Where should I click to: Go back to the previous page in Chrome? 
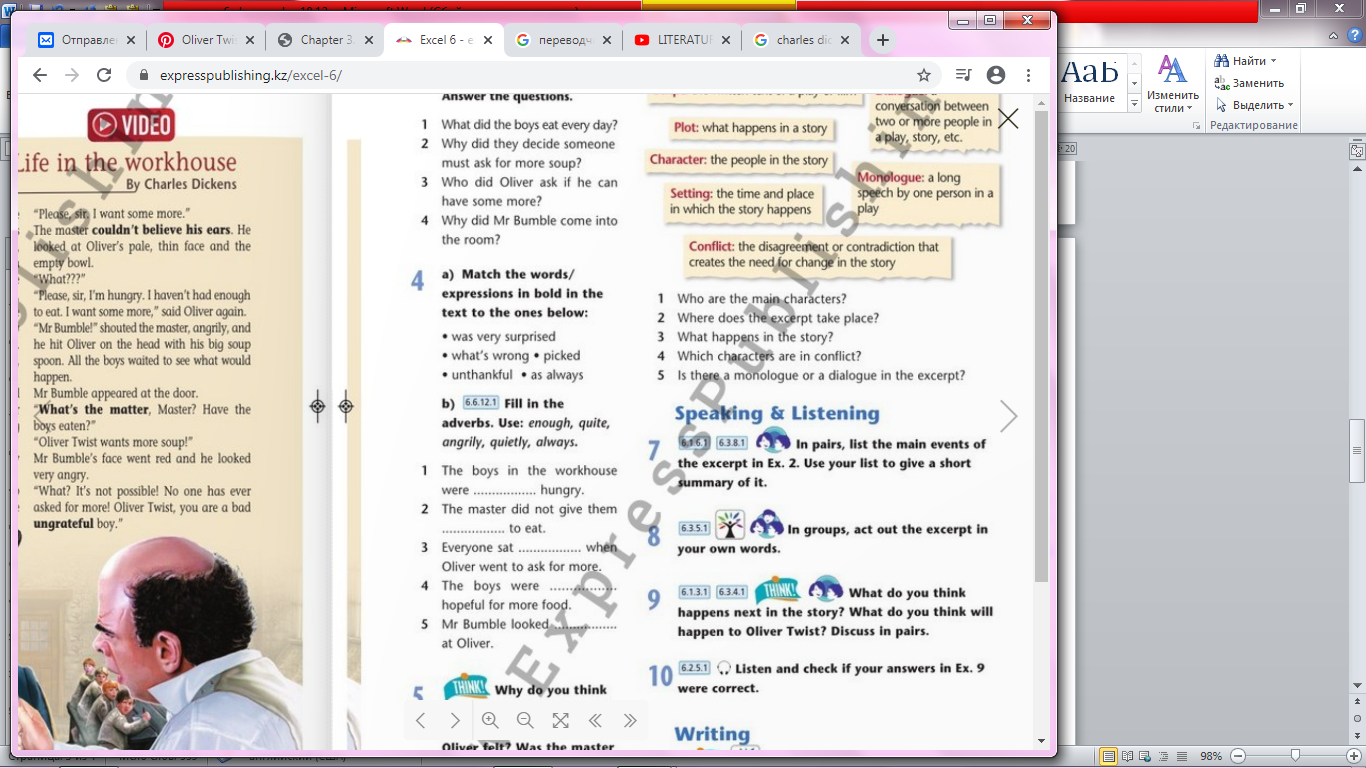coord(40,75)
